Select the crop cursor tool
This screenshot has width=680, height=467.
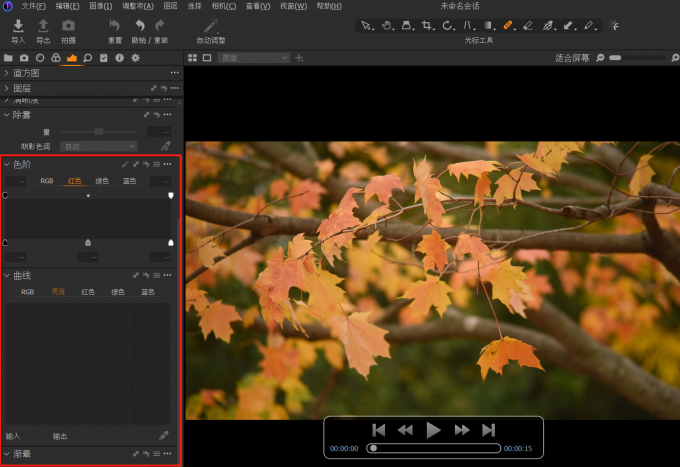click(x=427, y=26)
